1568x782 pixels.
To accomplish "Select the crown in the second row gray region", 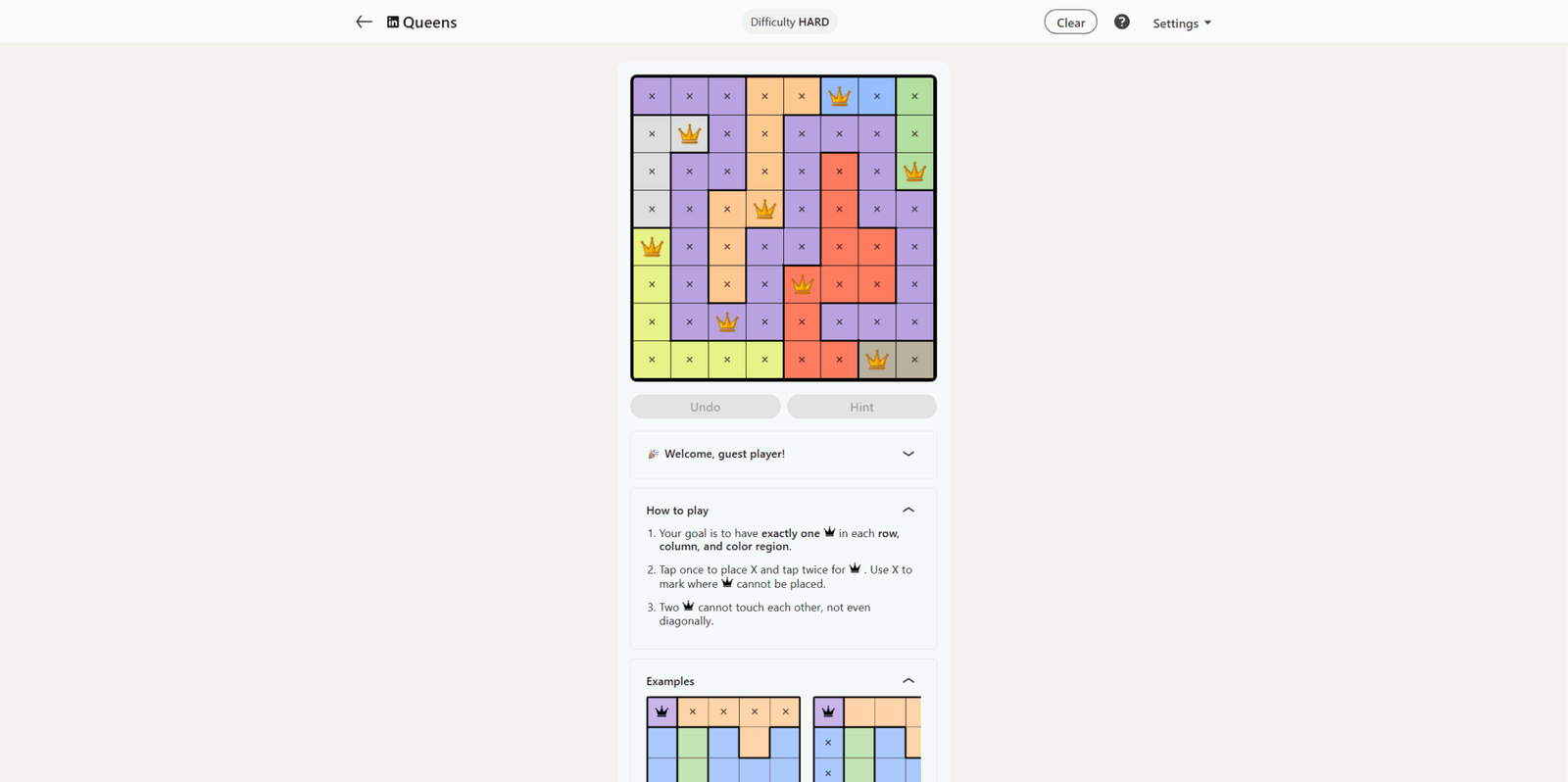I will click(x=690, y=133).
